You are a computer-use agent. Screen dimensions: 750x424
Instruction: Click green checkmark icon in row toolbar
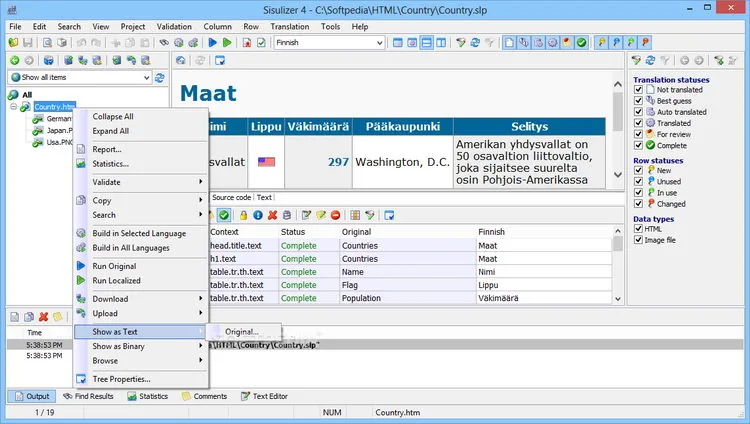pos(224,215)
